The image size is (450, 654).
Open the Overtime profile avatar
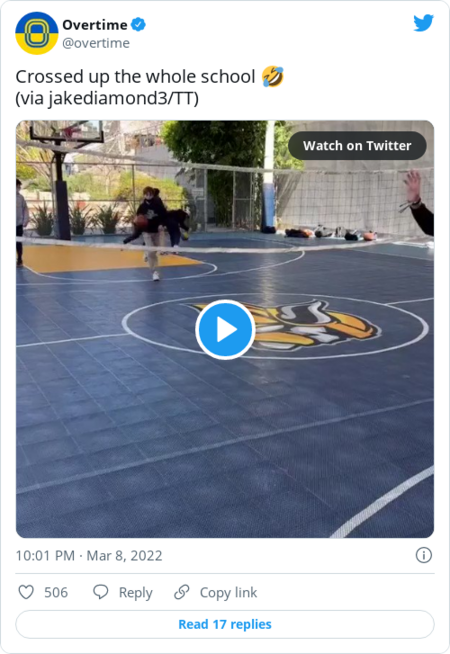click(37, 33)
